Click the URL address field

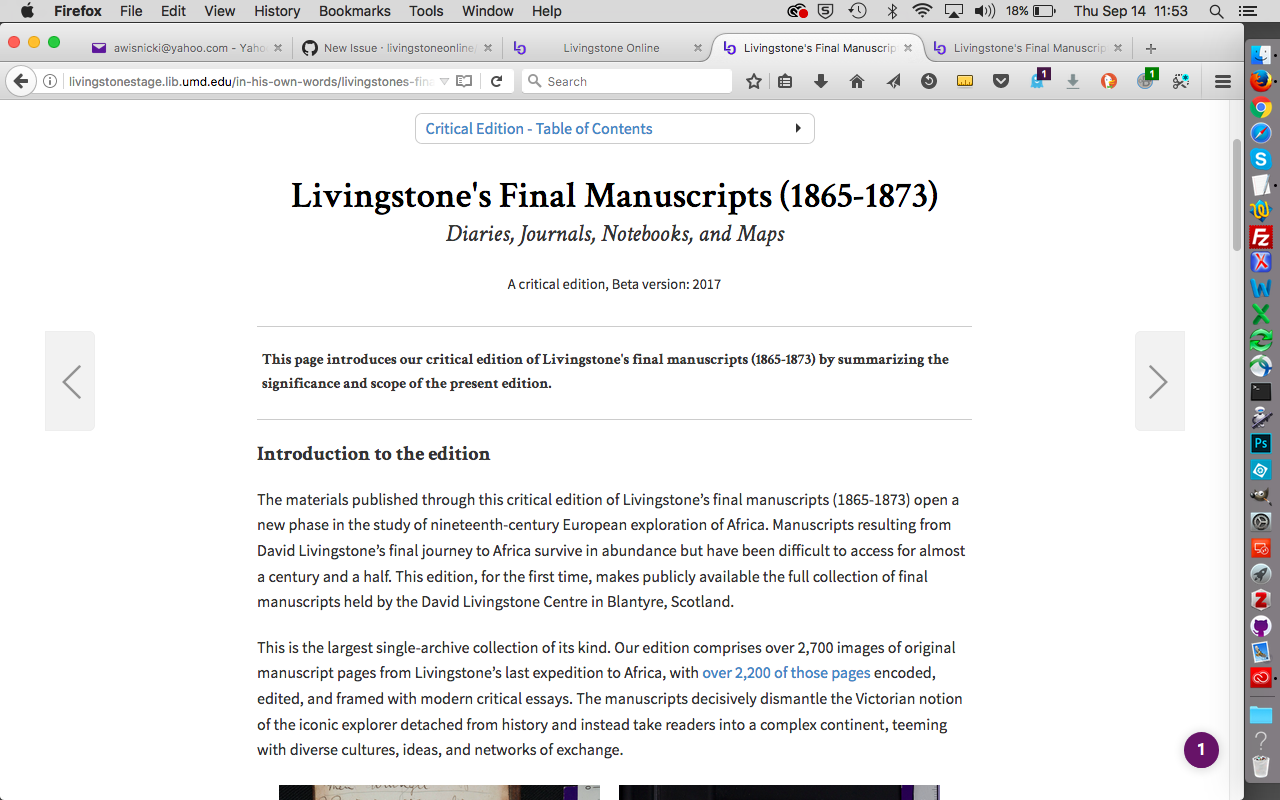coord(250,82)
